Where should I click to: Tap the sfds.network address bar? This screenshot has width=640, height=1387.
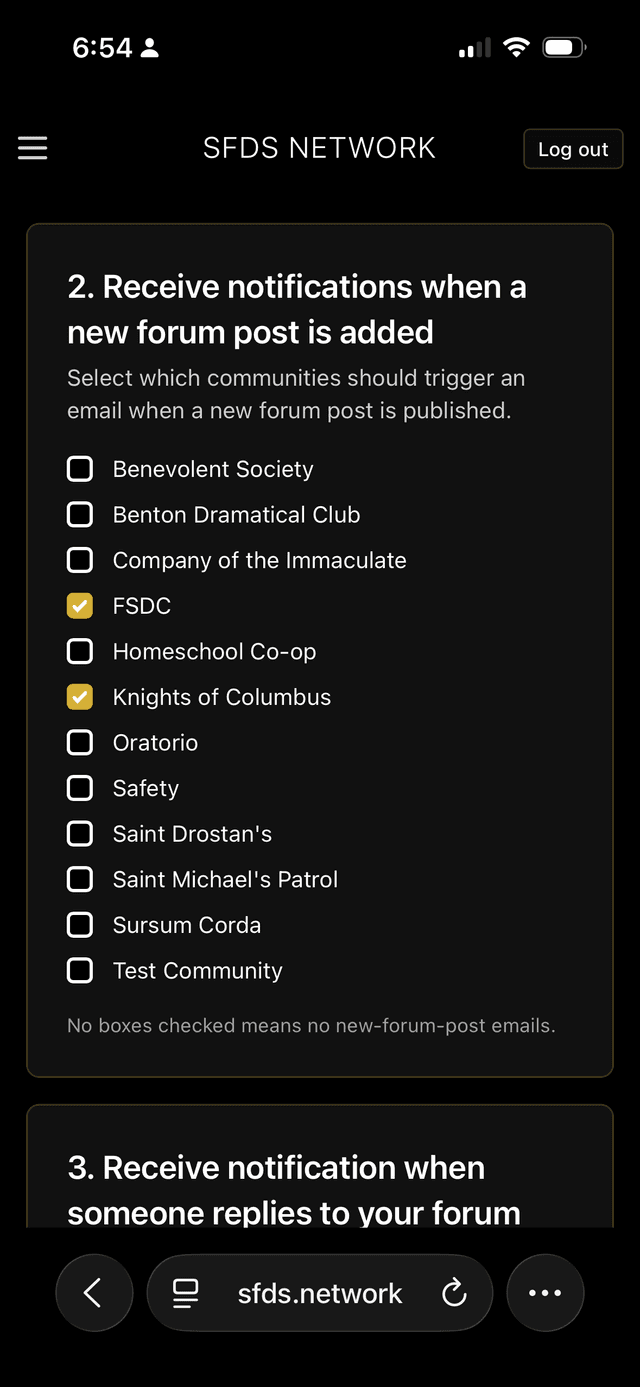tap(320, 1292)
